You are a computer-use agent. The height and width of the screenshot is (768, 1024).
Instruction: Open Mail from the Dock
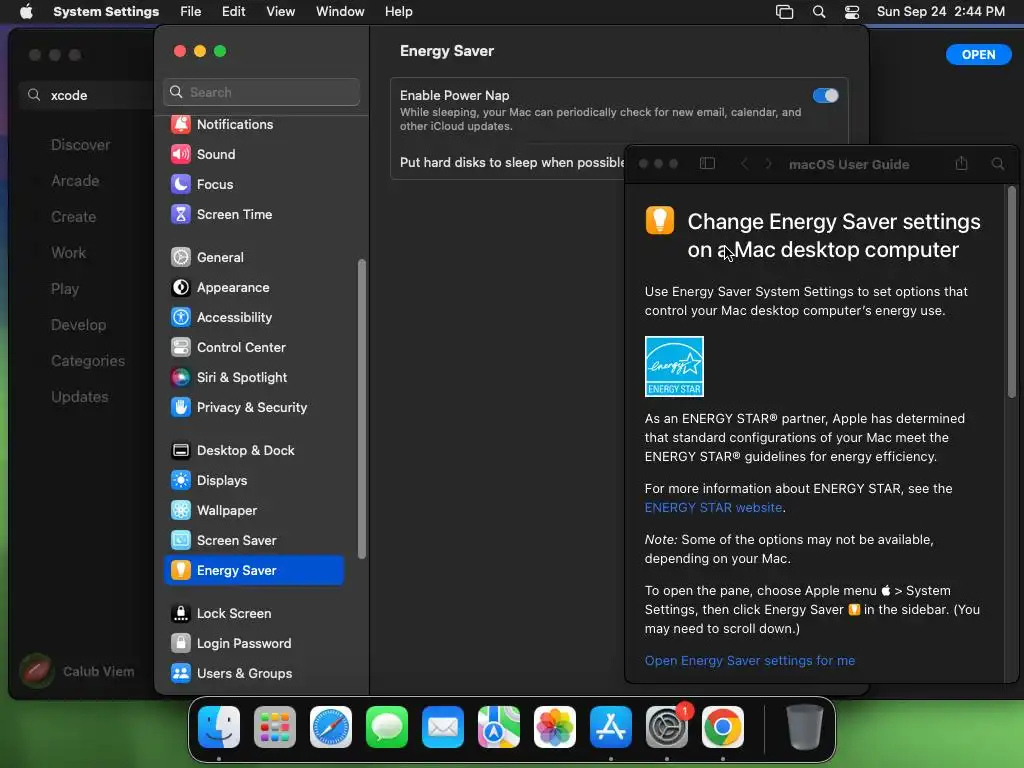coord(443,727)
